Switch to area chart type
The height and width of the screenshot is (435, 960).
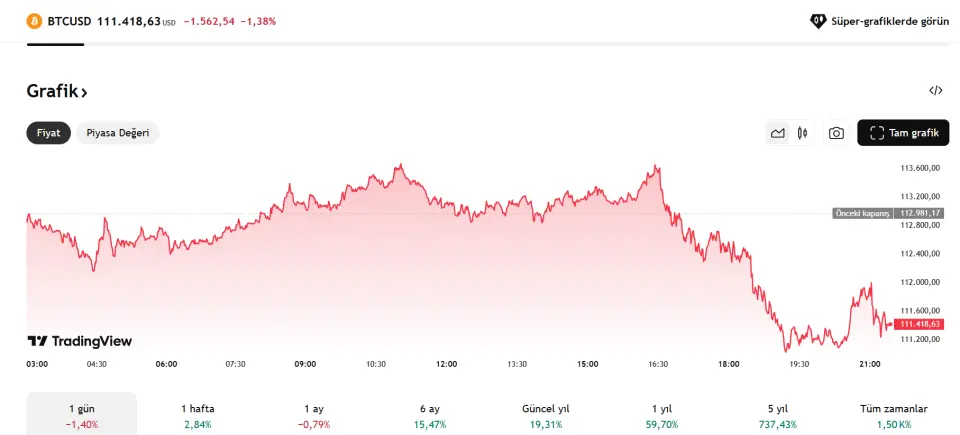point(777,133)
